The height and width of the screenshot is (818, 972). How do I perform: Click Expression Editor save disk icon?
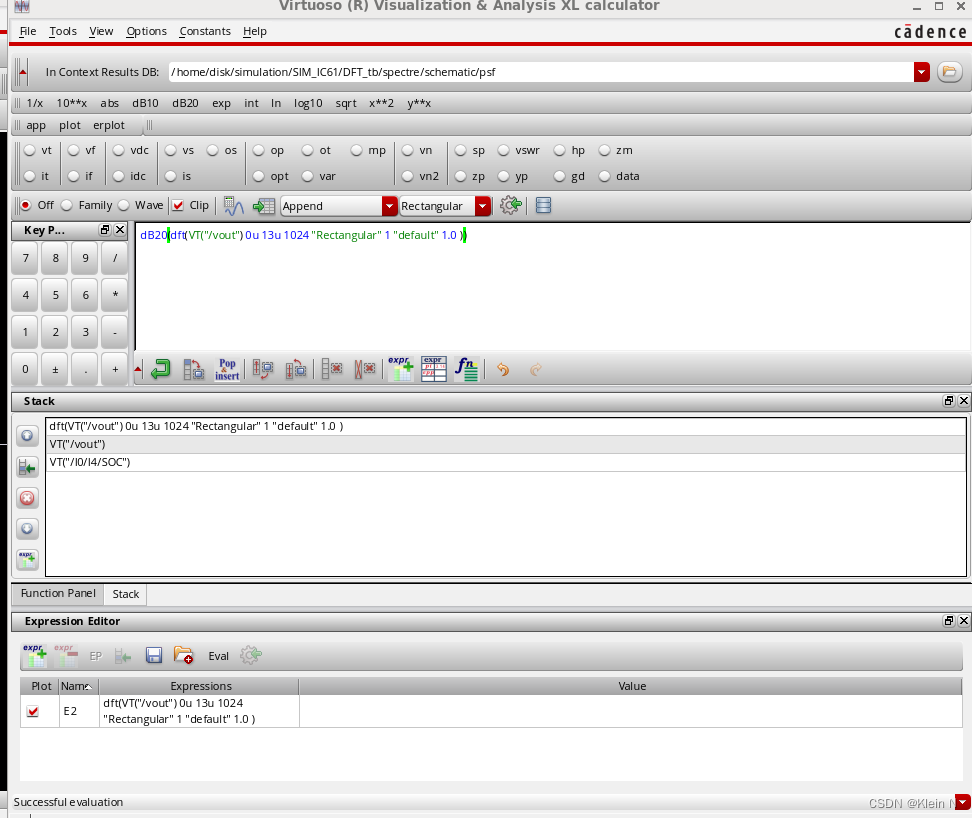tap(154, 656)
